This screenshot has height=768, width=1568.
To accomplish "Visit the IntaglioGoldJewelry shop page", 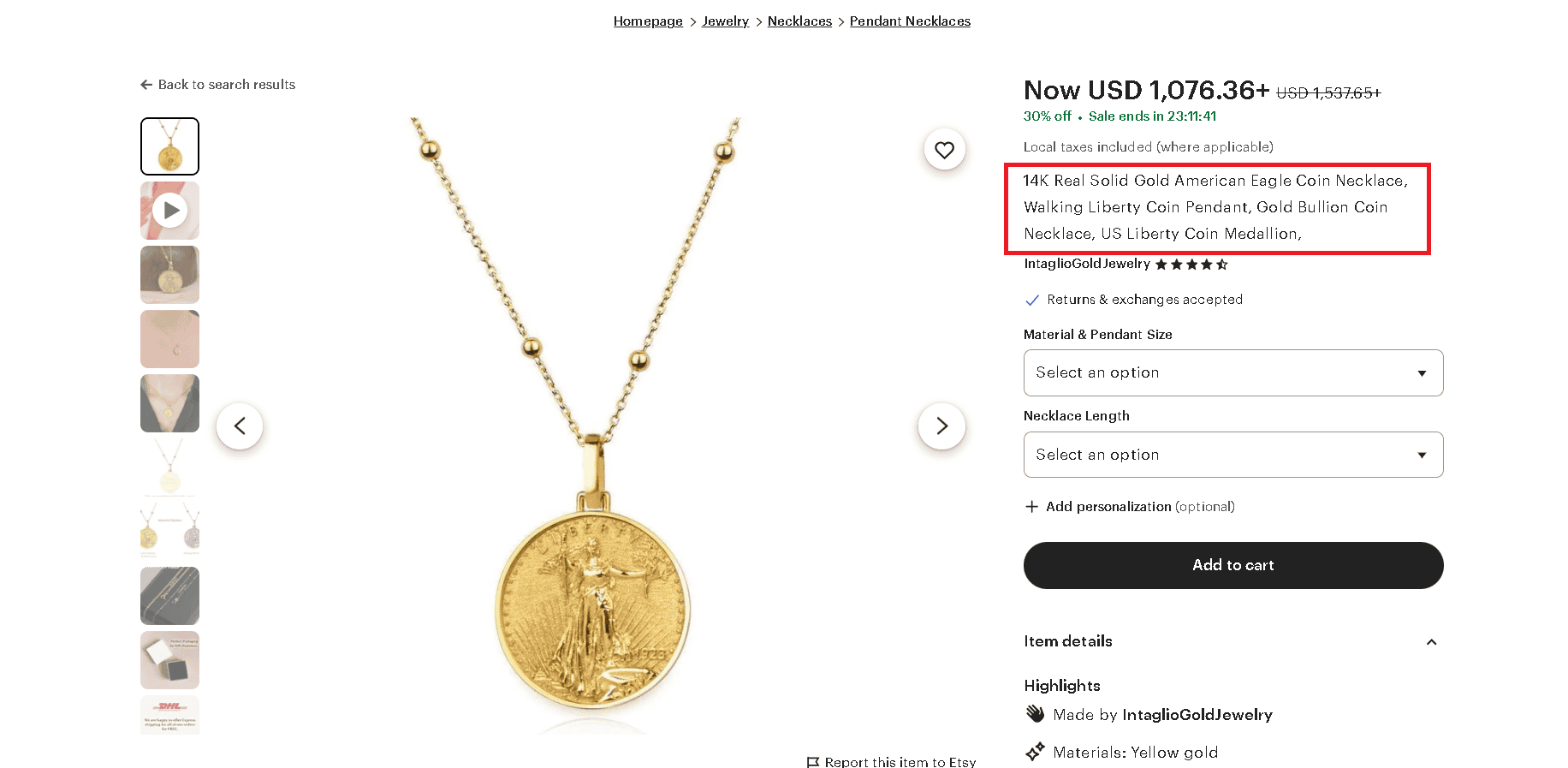I will [x=1085, y=265].
